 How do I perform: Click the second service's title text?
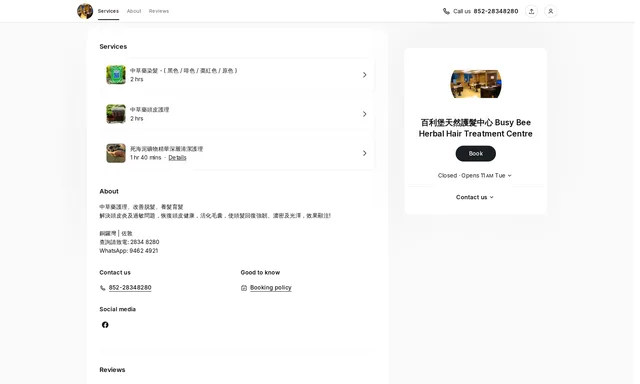point(149,110)
